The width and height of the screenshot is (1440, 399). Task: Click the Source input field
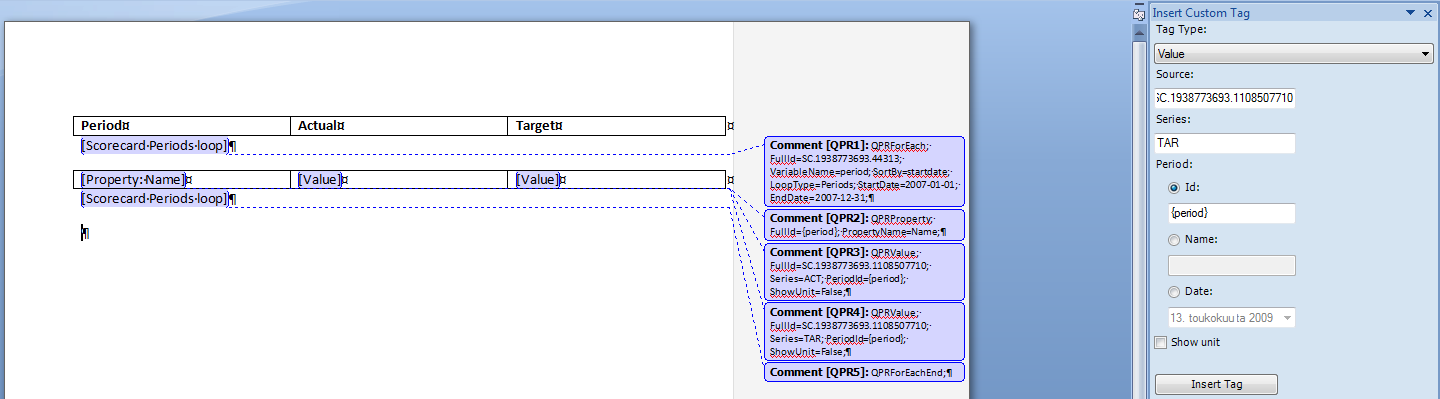point(1225,98)
